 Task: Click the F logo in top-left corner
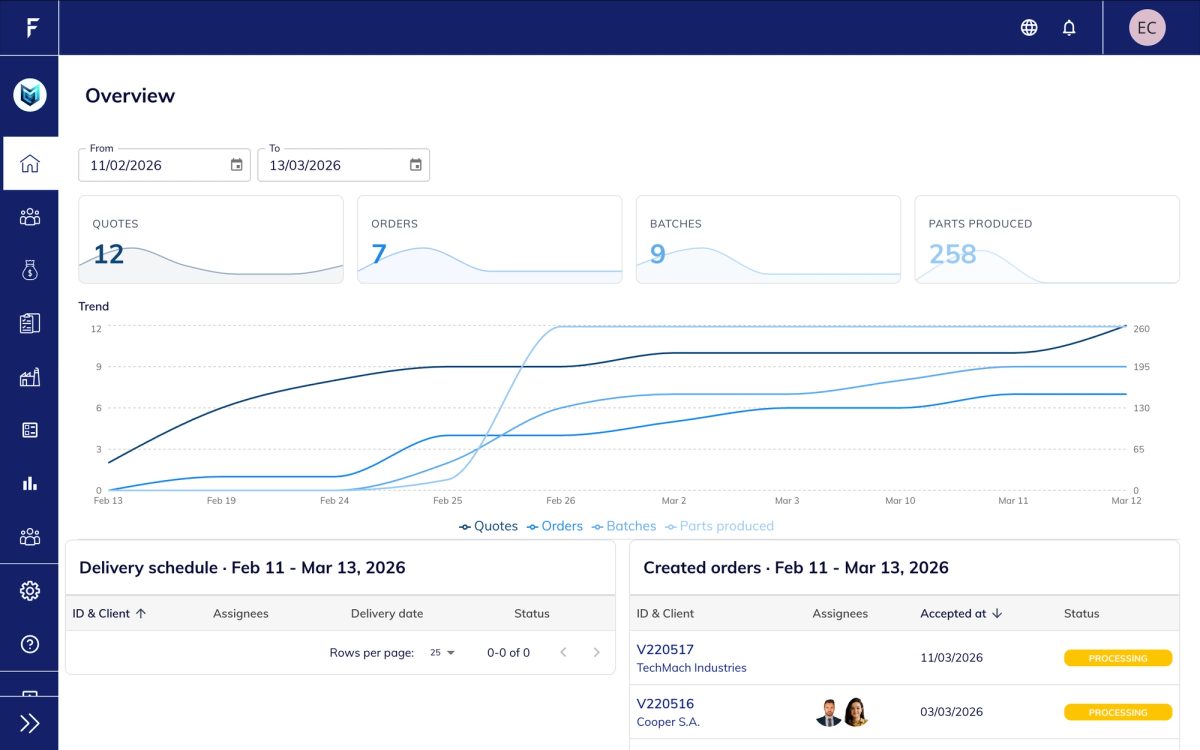32,27
